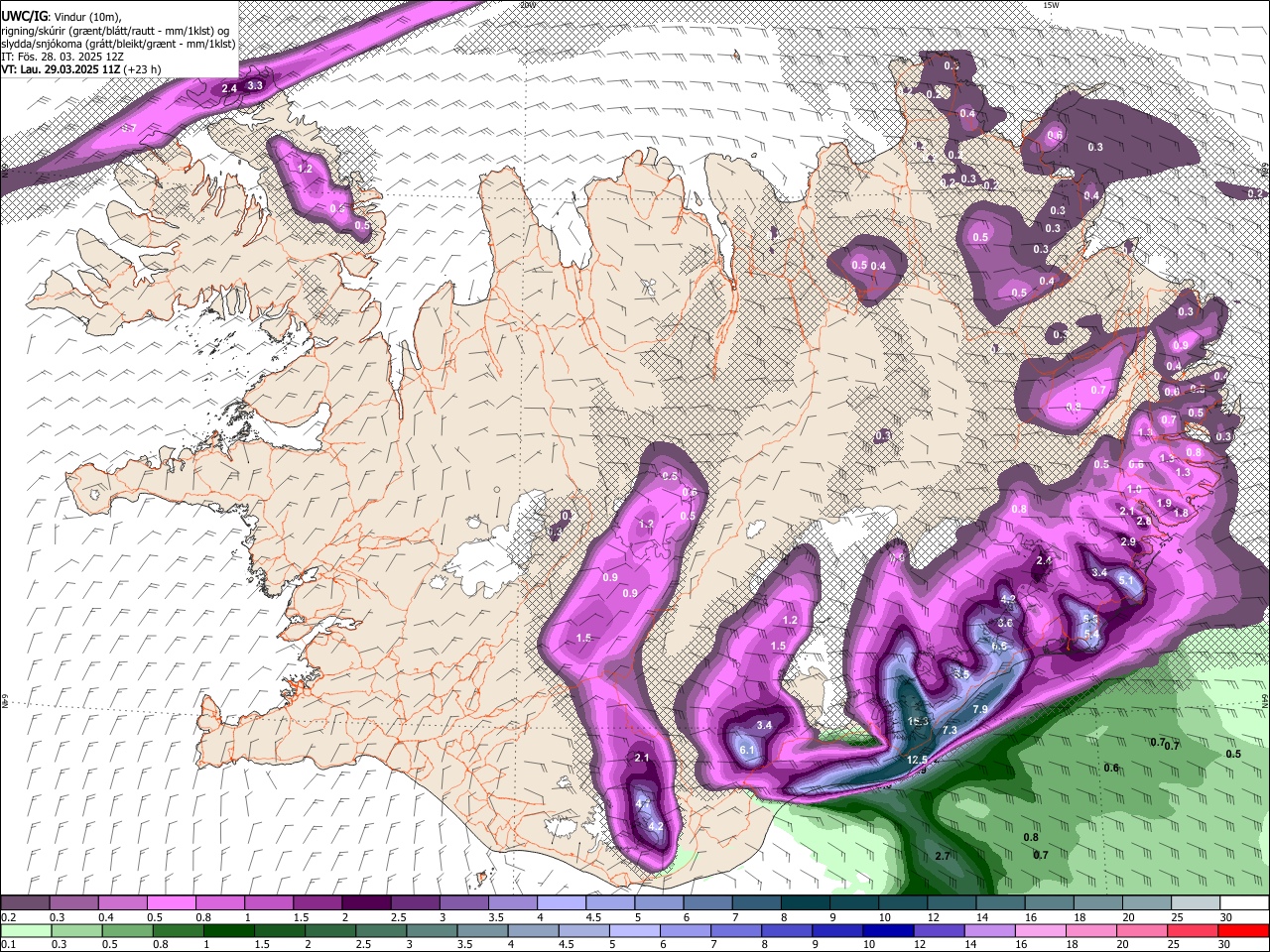Image resolution: width=1270 pixels, height=952 pixels.
Task: Pick the bright pink swatch between 0.5 and 0.8
Action: coord(172,902)
